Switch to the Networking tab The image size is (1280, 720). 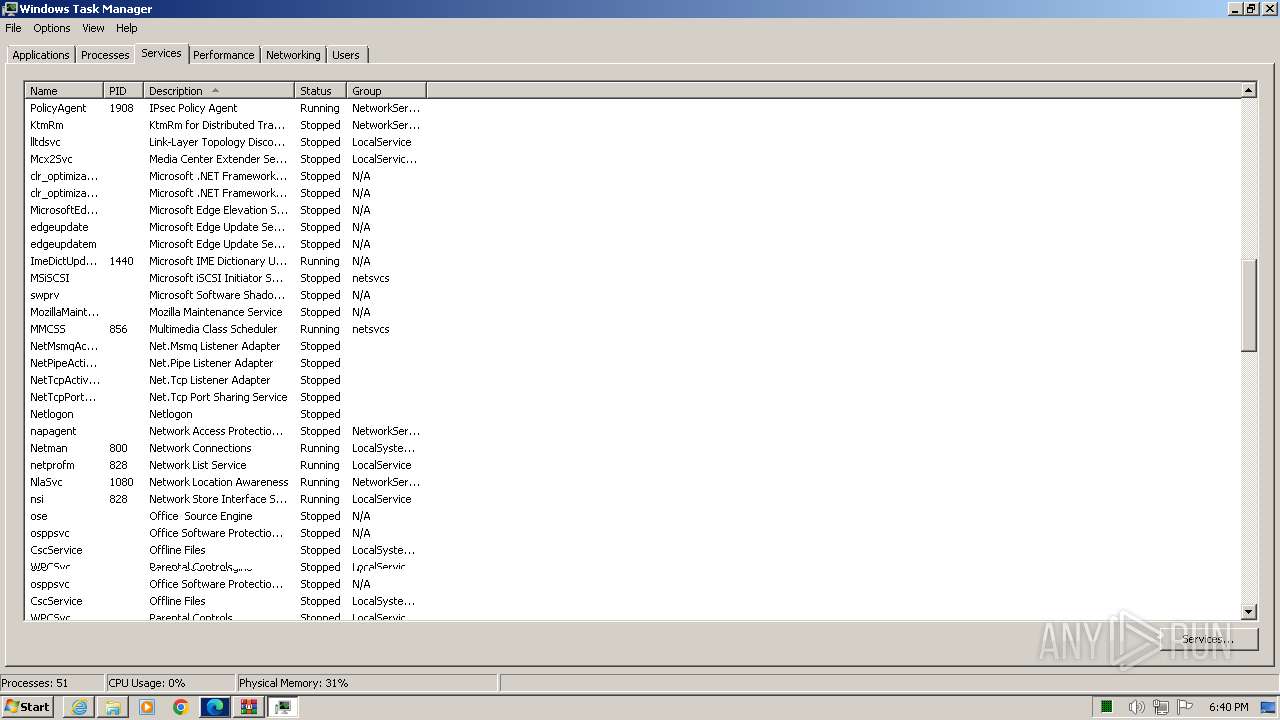click(x=293, y=55)
